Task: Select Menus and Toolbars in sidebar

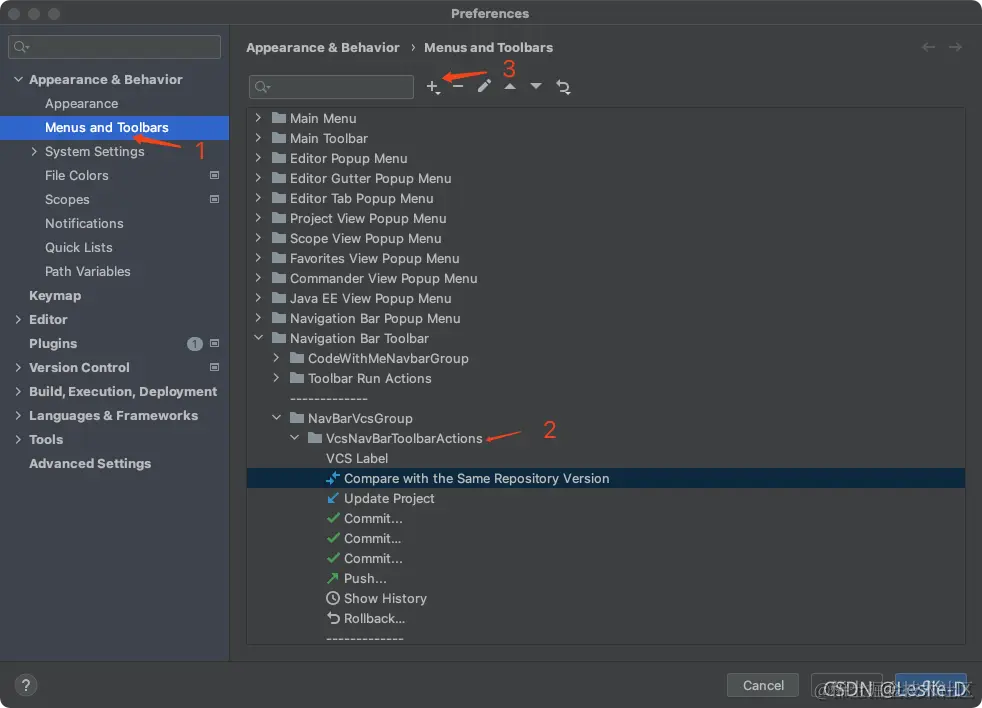Action: 115,127
